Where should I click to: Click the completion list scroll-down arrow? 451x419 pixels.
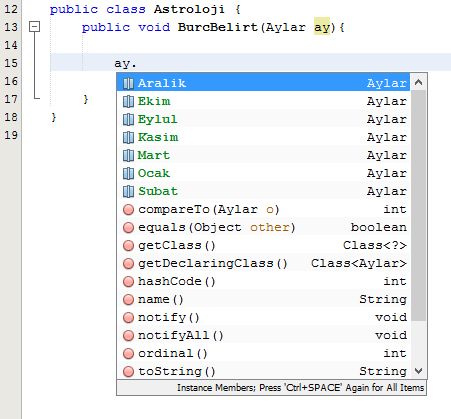click(x=419, y=371)
